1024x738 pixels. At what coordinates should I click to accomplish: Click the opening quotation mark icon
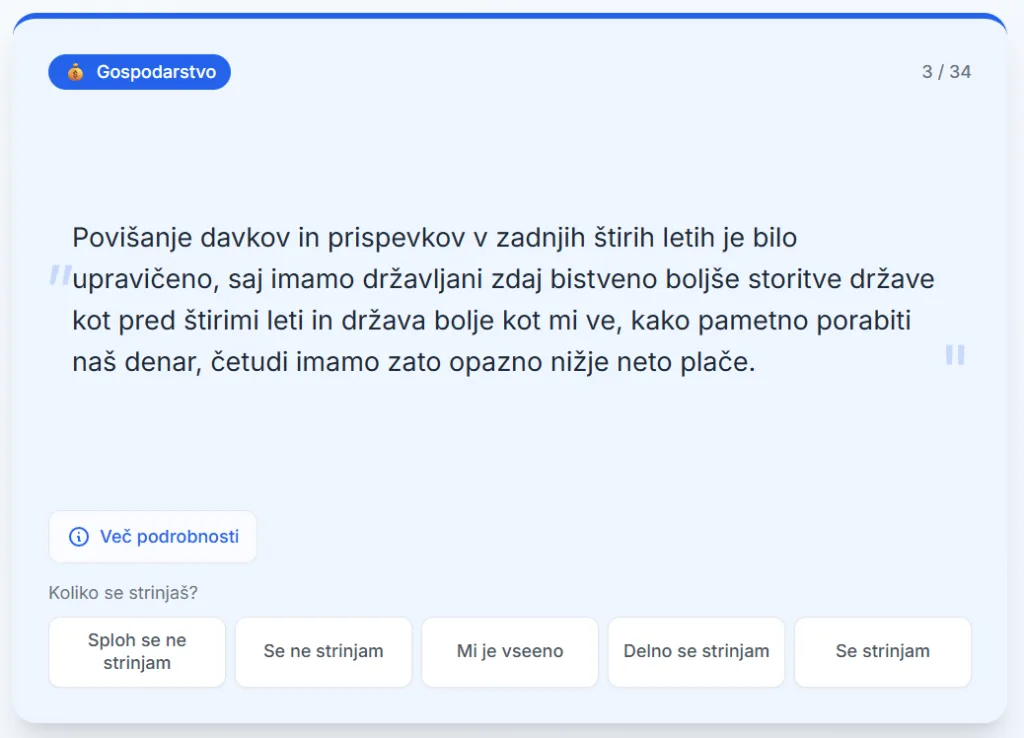(x=60, y=276)
